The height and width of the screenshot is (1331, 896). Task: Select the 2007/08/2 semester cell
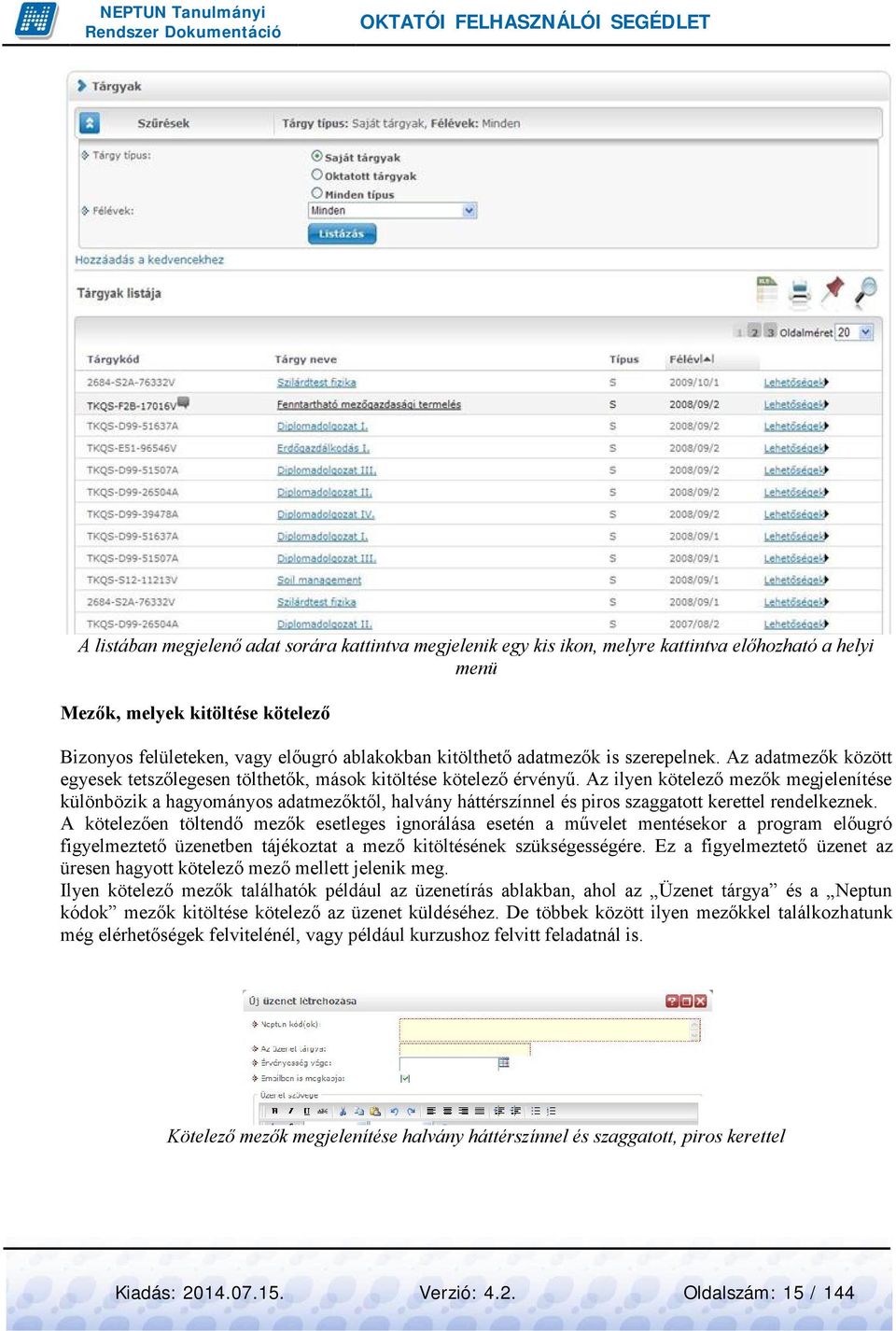[693, 623]
